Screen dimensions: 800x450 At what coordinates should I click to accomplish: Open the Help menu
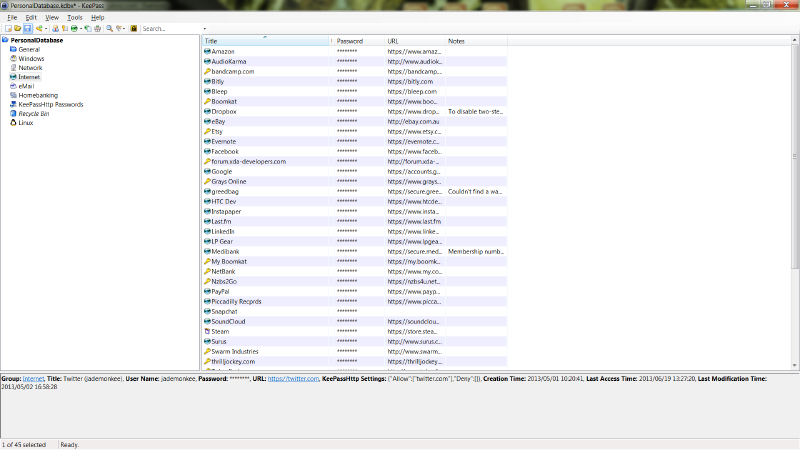(97, 17)
